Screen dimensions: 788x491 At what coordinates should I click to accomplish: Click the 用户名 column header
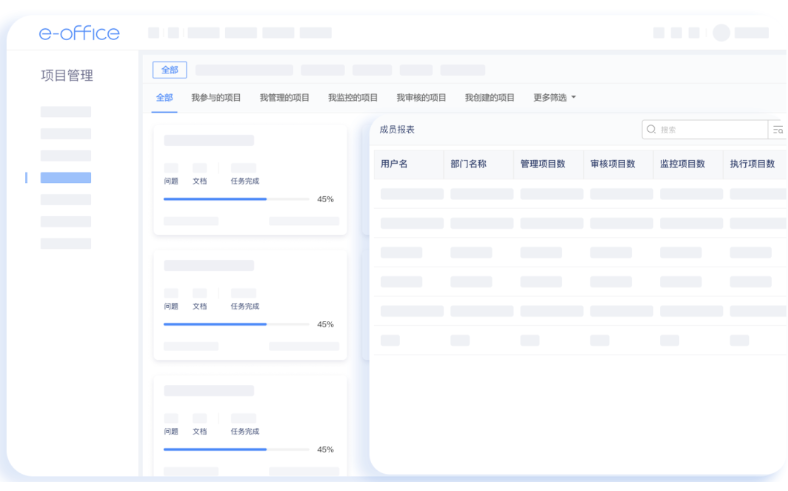[394, 163]
